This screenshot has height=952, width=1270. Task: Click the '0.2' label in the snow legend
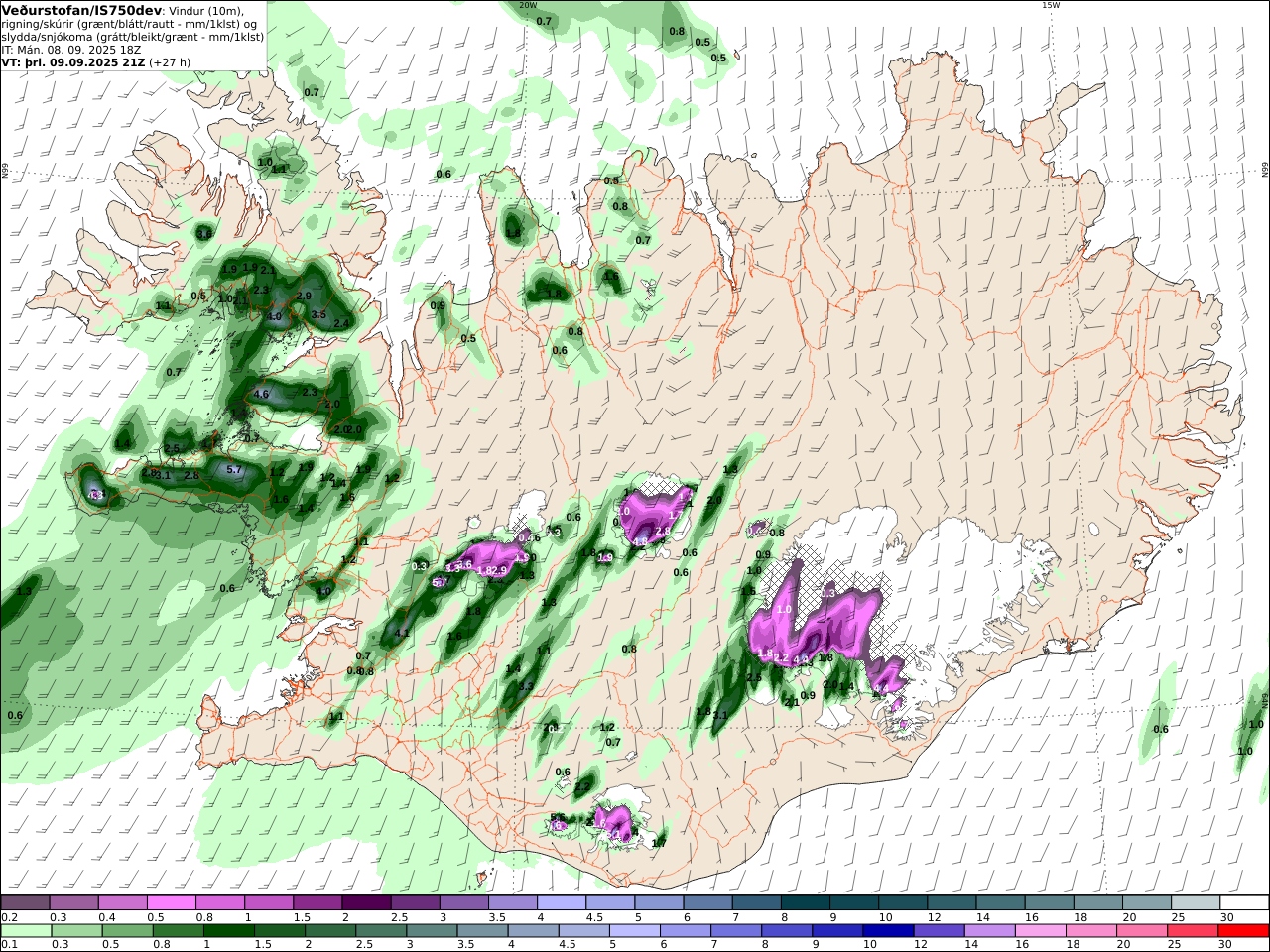(x=9, y=917)
